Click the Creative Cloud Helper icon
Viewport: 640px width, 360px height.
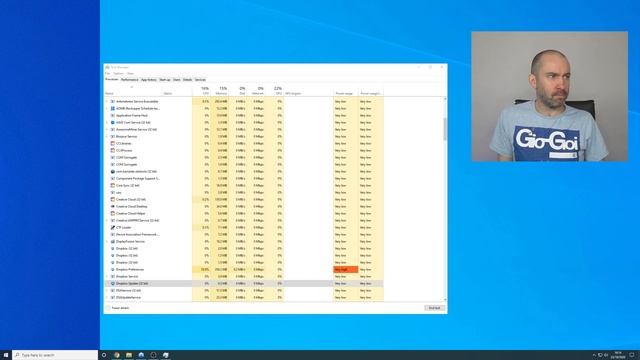tap(113, 213)
